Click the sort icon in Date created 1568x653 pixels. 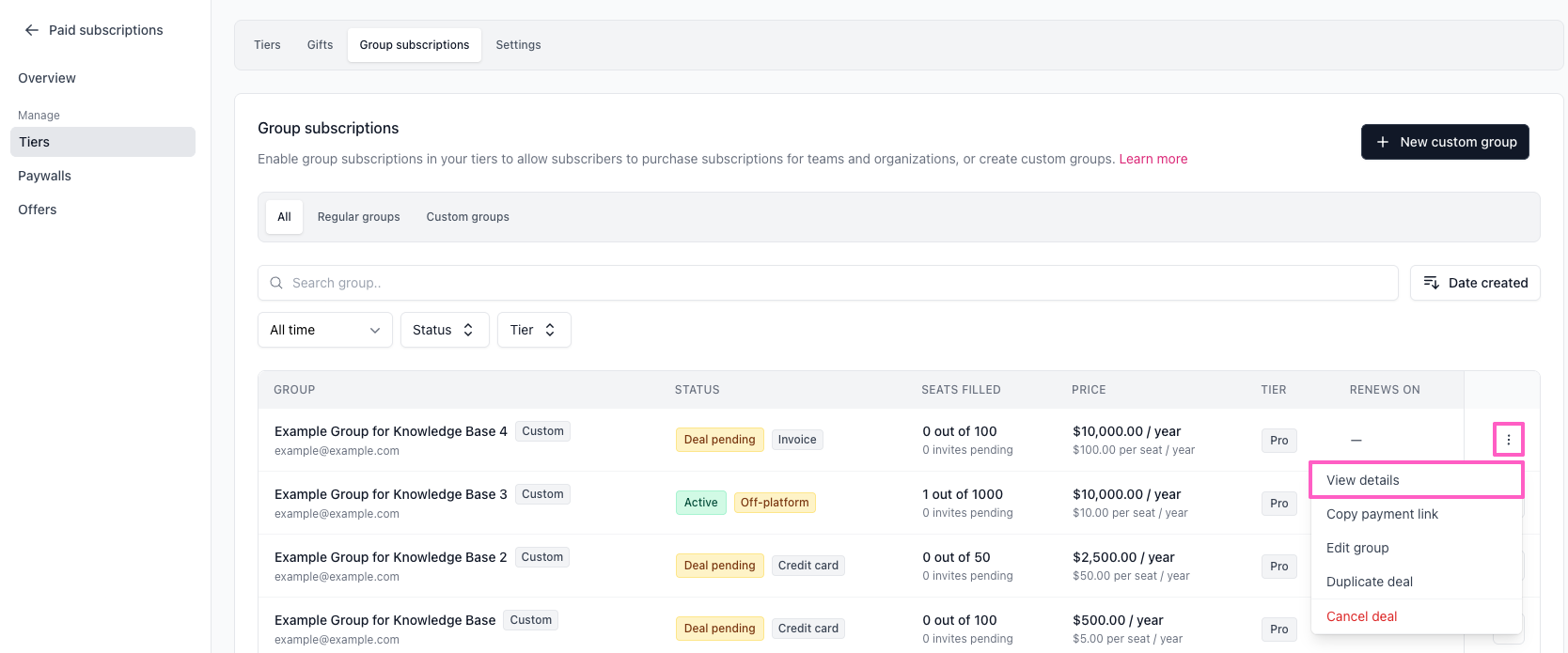pyautogui.click(x=1432, y=283)
